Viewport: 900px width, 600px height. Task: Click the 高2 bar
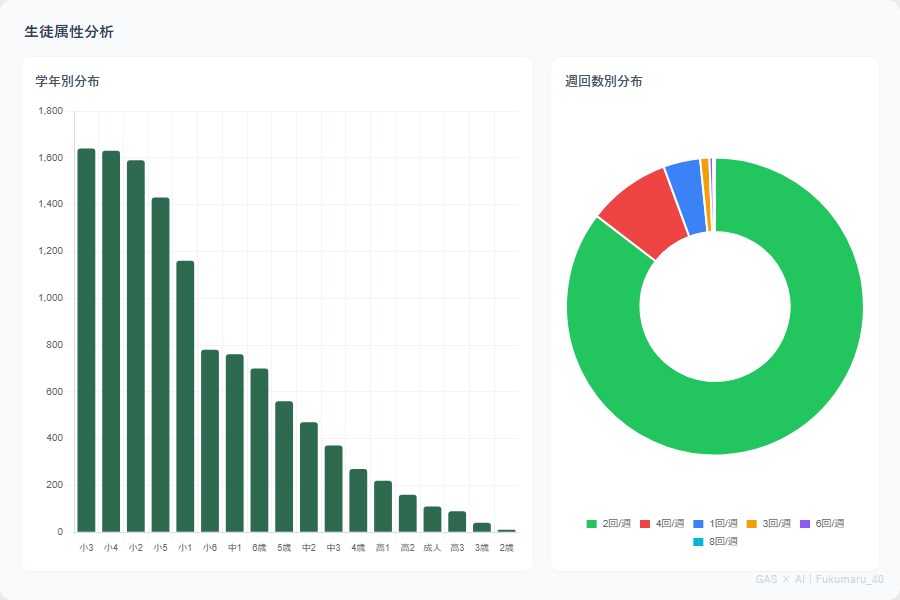pyautogui.click(x=408, y=514)
